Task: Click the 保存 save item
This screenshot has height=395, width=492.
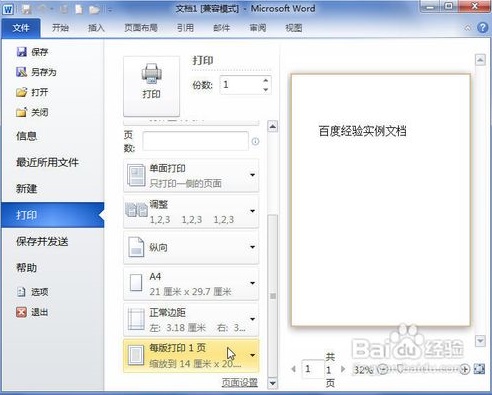Action: coord(32,52)
